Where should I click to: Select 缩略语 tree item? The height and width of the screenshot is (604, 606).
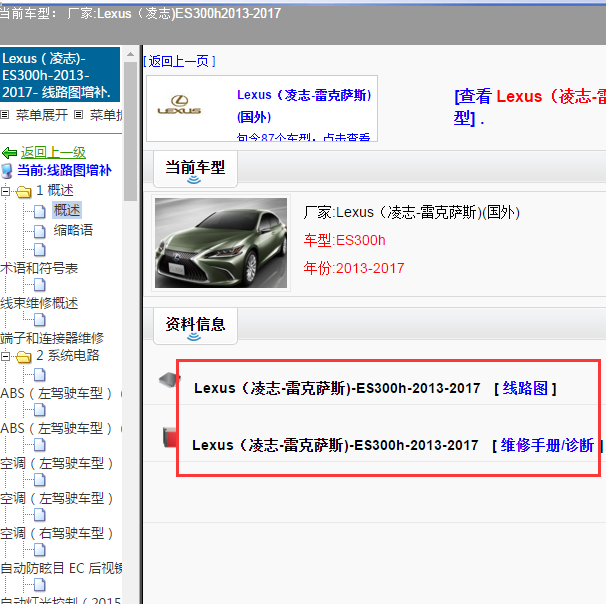pyautogui.click(x=73, y=230)
